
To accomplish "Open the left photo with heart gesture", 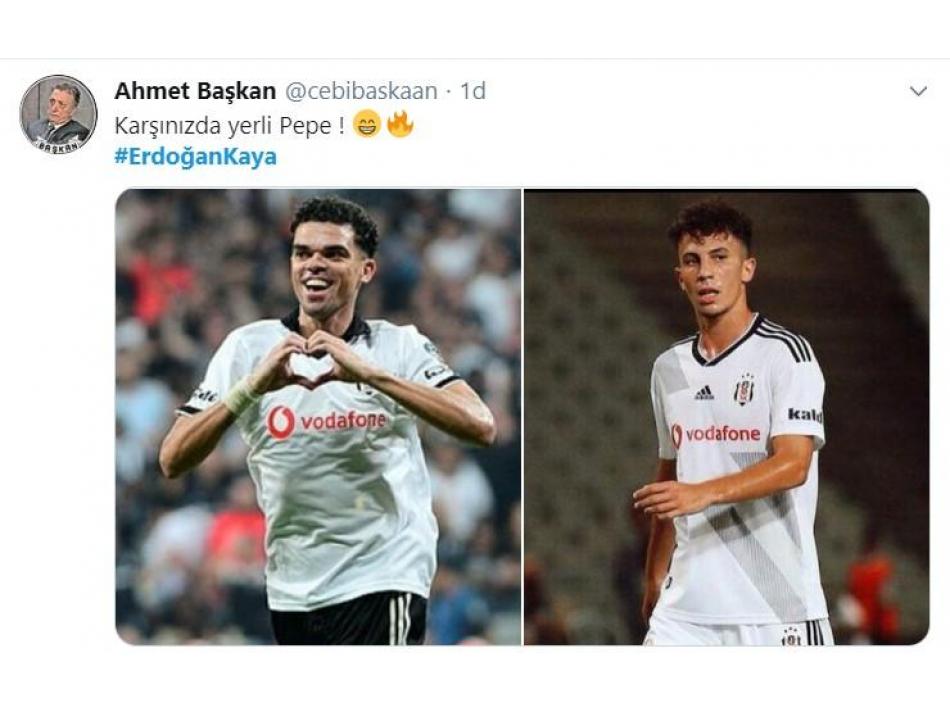I will (x=317, y=416).
